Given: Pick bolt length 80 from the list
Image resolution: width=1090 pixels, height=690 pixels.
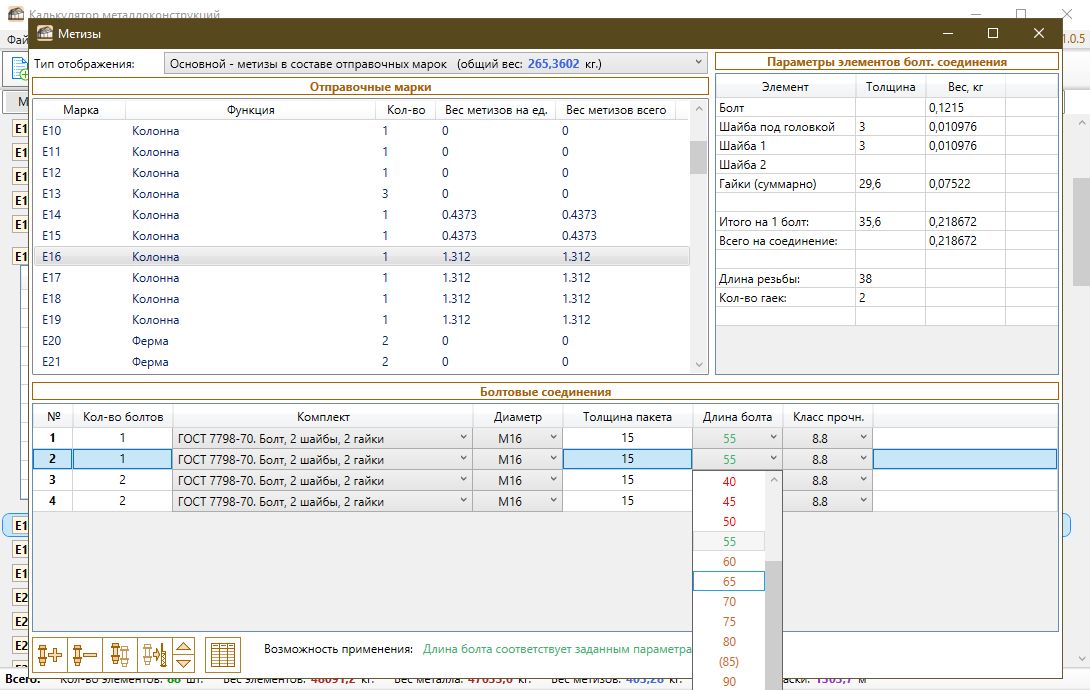Looking at the screenshot, I should coord(729,641).
